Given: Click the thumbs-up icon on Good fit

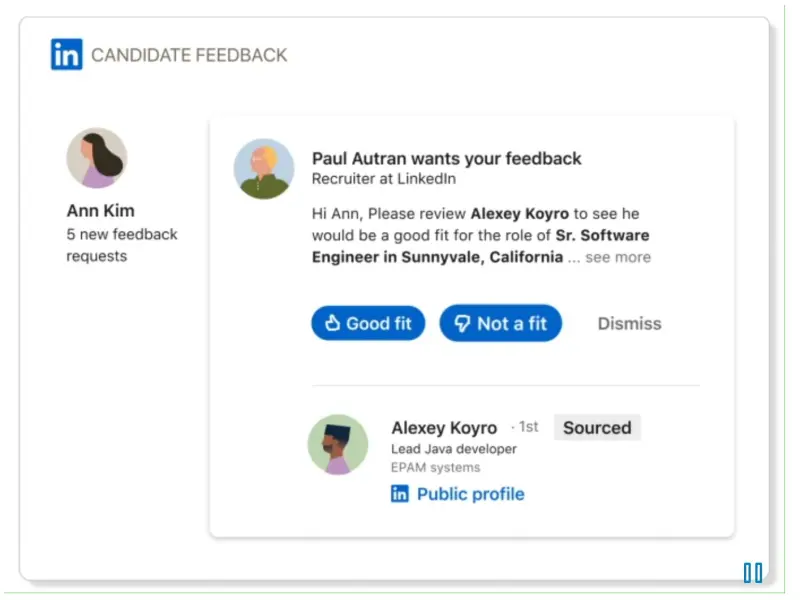Looking at the screenshot, I should click(332, 324).
